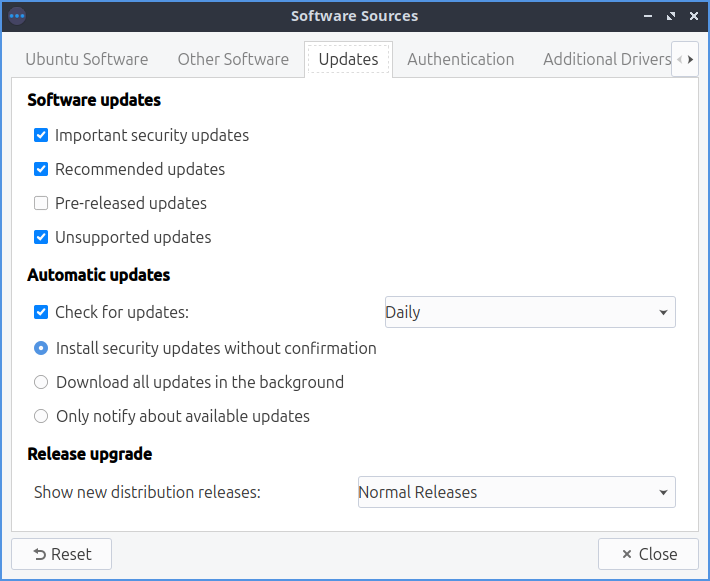Viewport: 710px width, 581px height.
Task: Uncheck Check for updates option
Action: pyautogui.click(x=41, y=312)
